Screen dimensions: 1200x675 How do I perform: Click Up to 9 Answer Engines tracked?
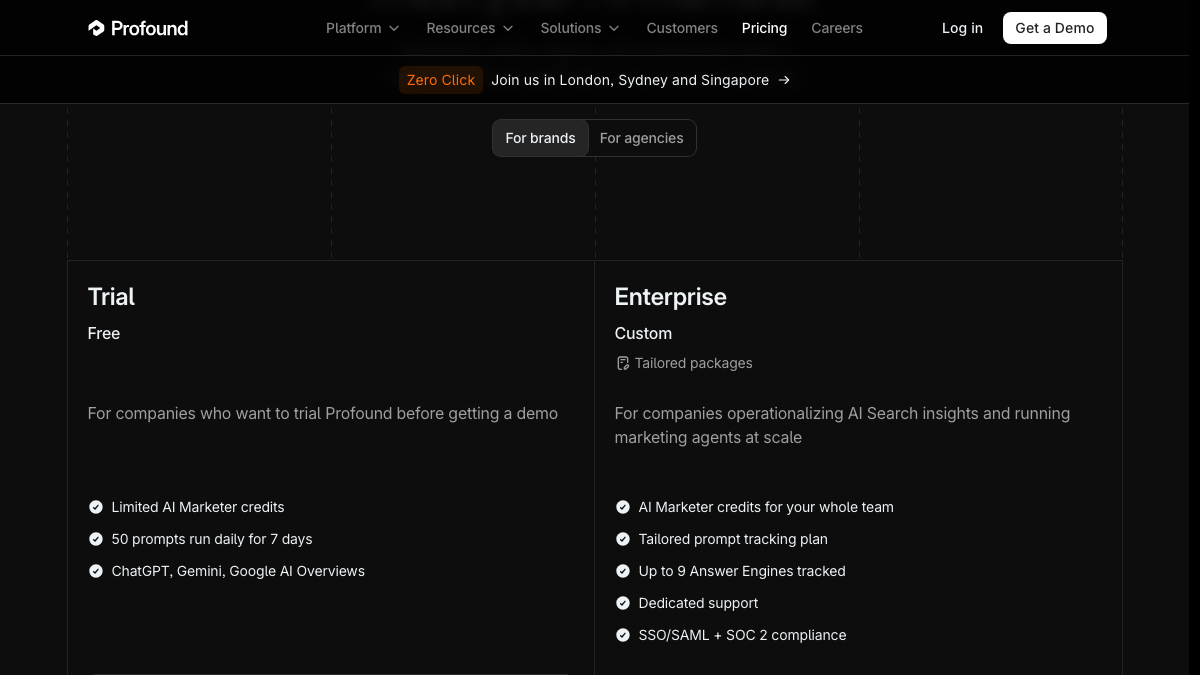[742, 571]
